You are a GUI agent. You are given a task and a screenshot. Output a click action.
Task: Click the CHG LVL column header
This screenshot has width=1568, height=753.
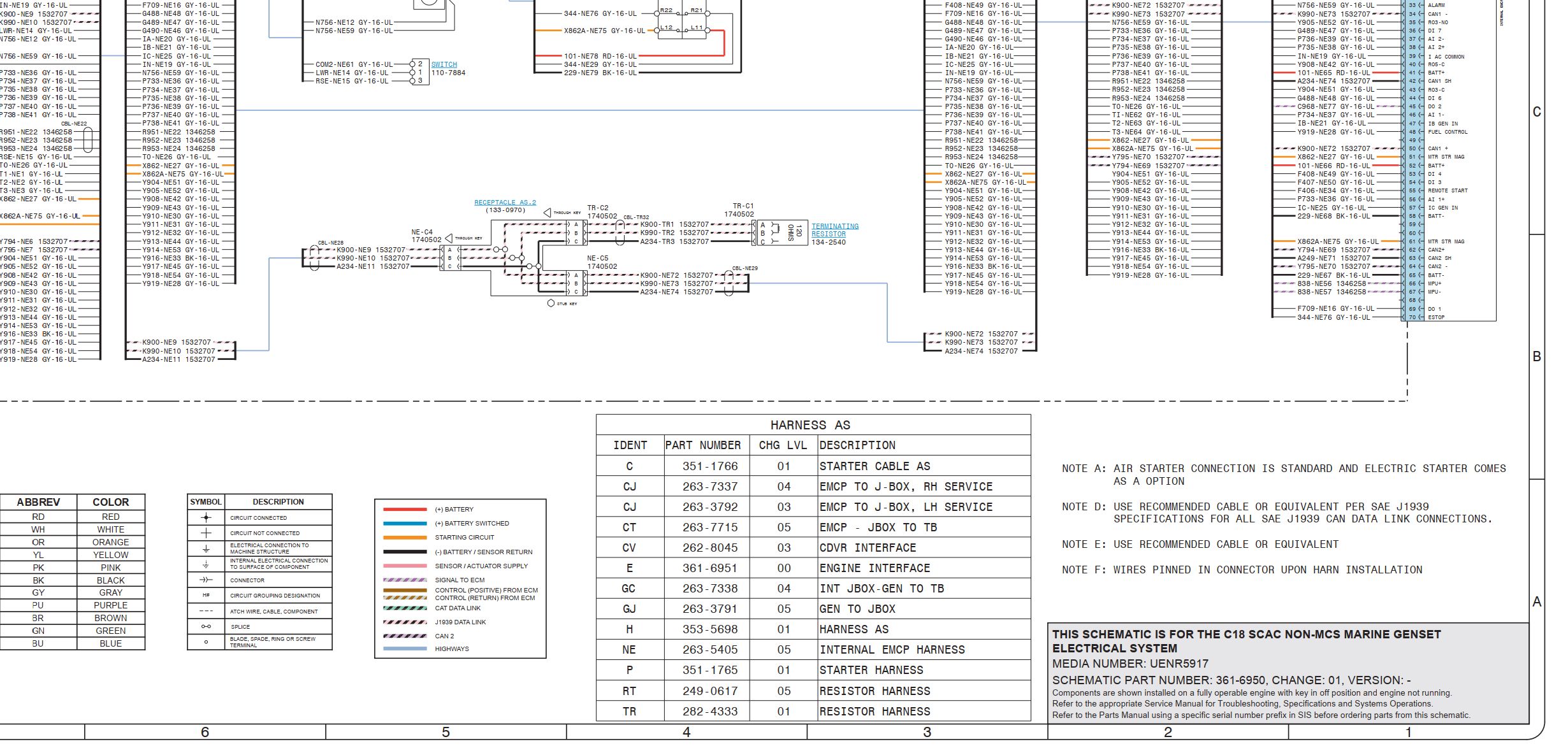(x=783, y=445)
